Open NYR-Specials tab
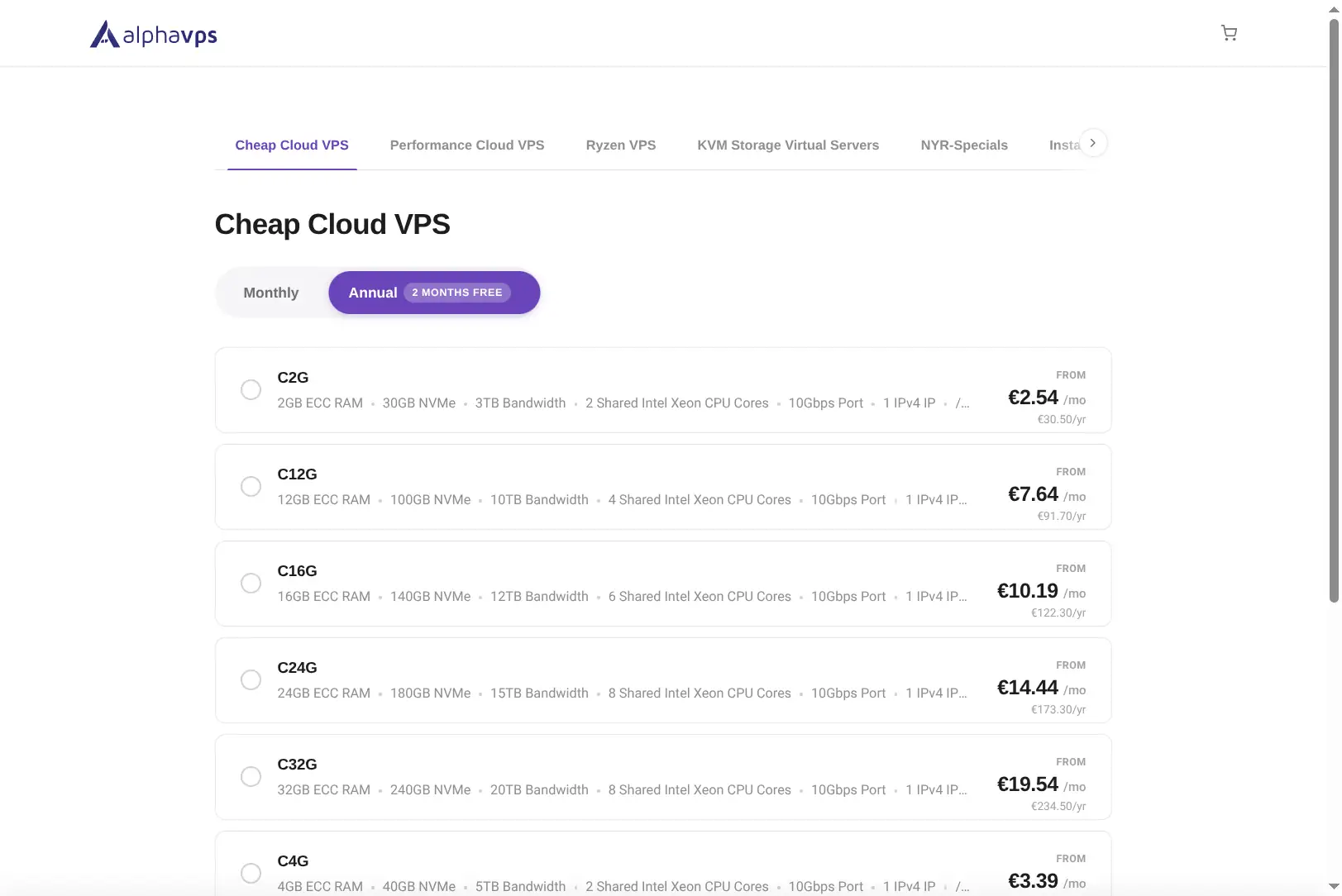 click(964, 145)
